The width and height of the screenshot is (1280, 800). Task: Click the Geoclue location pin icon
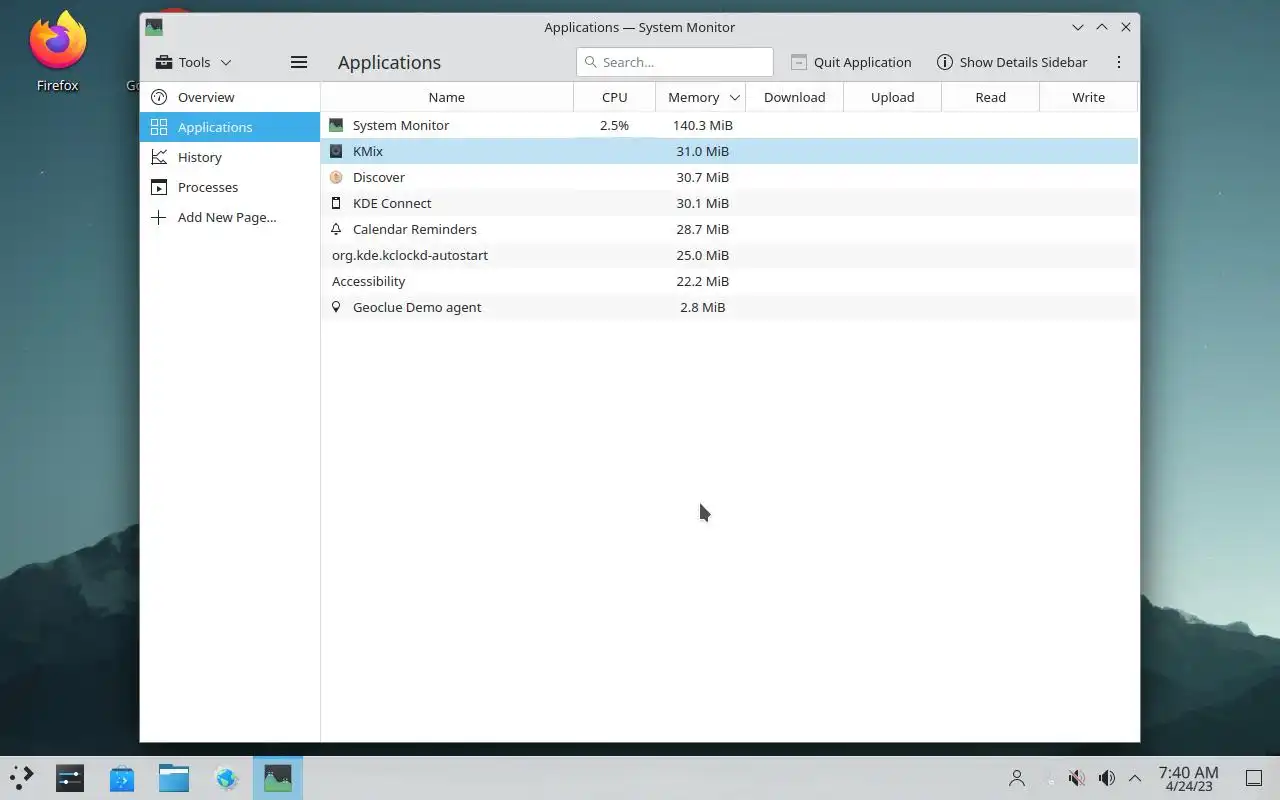coord(336,307)
